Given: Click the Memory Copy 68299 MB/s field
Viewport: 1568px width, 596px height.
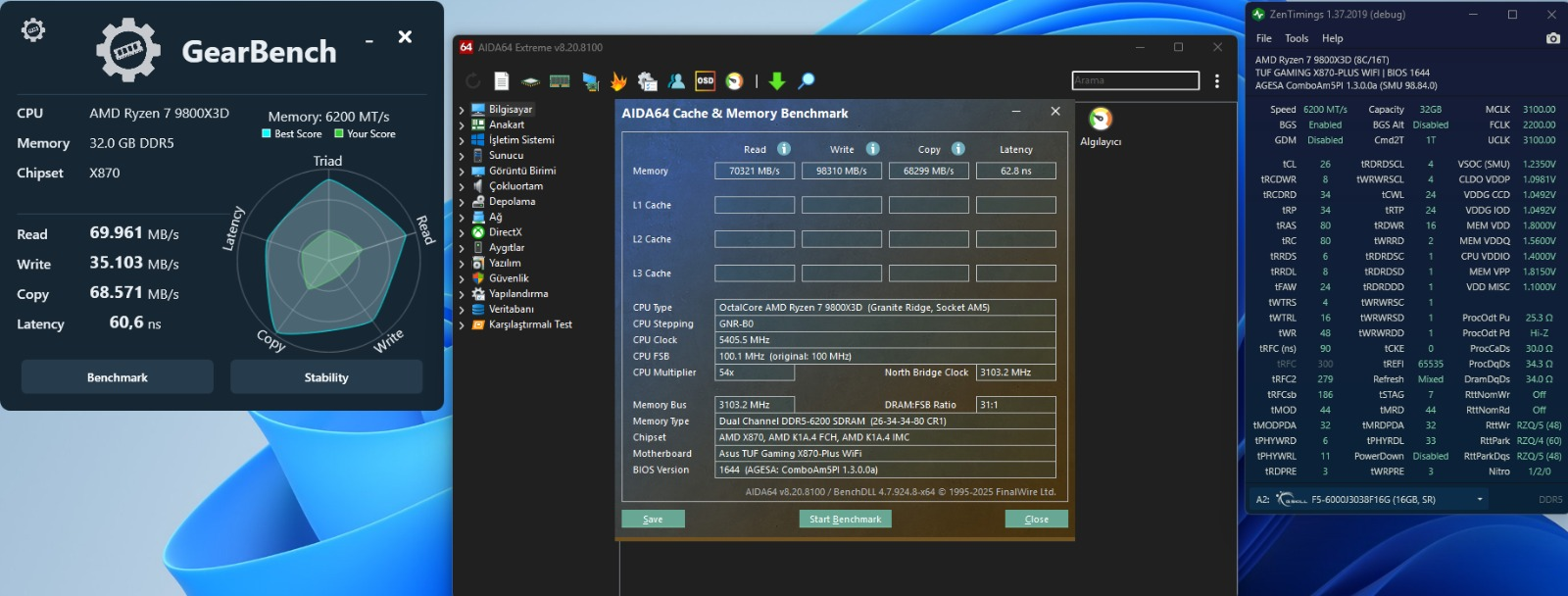Looking at the screenshot, I should tap(929, 171).
